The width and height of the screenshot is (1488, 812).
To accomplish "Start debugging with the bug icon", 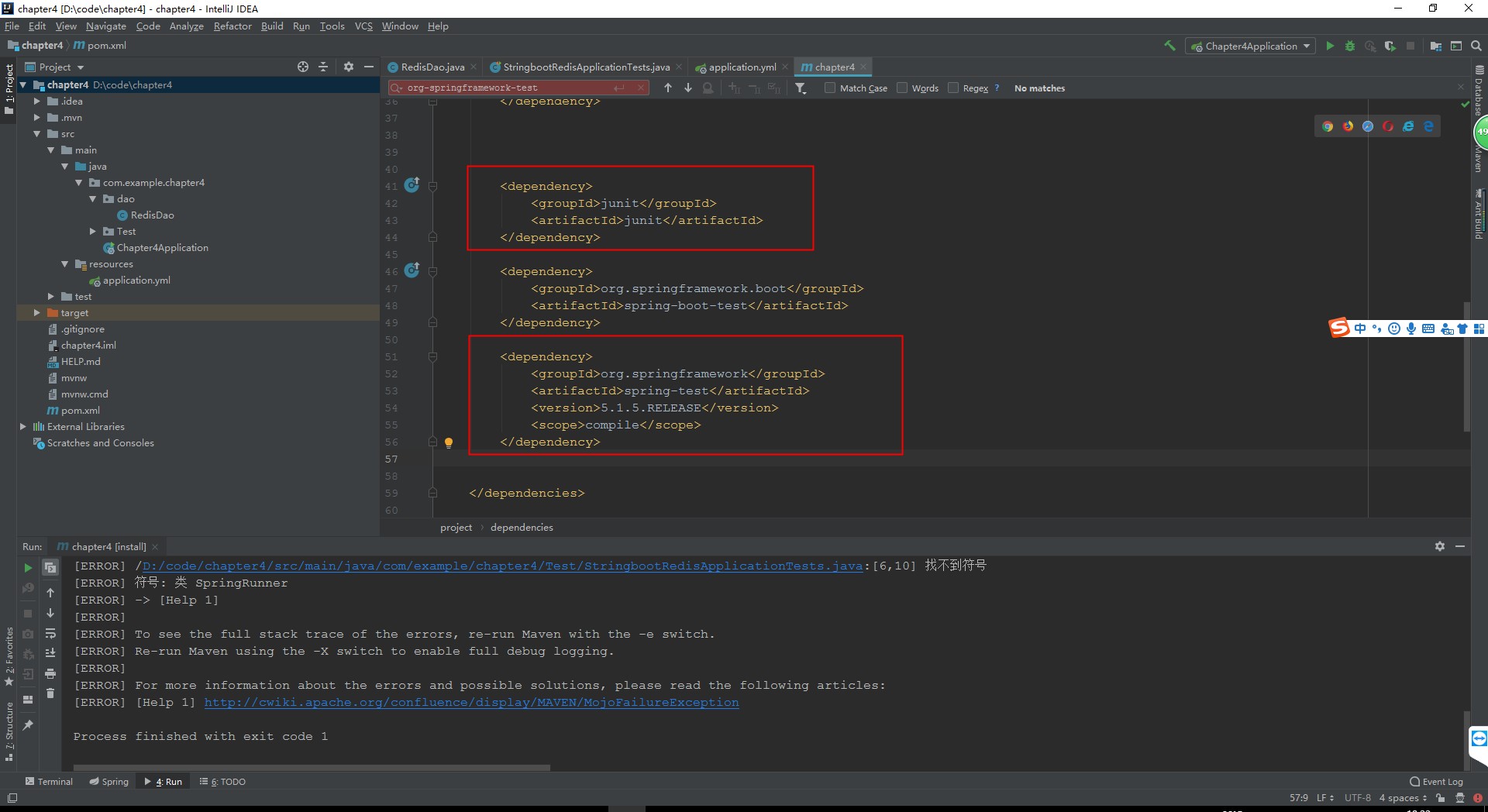I will point(1349,46).
